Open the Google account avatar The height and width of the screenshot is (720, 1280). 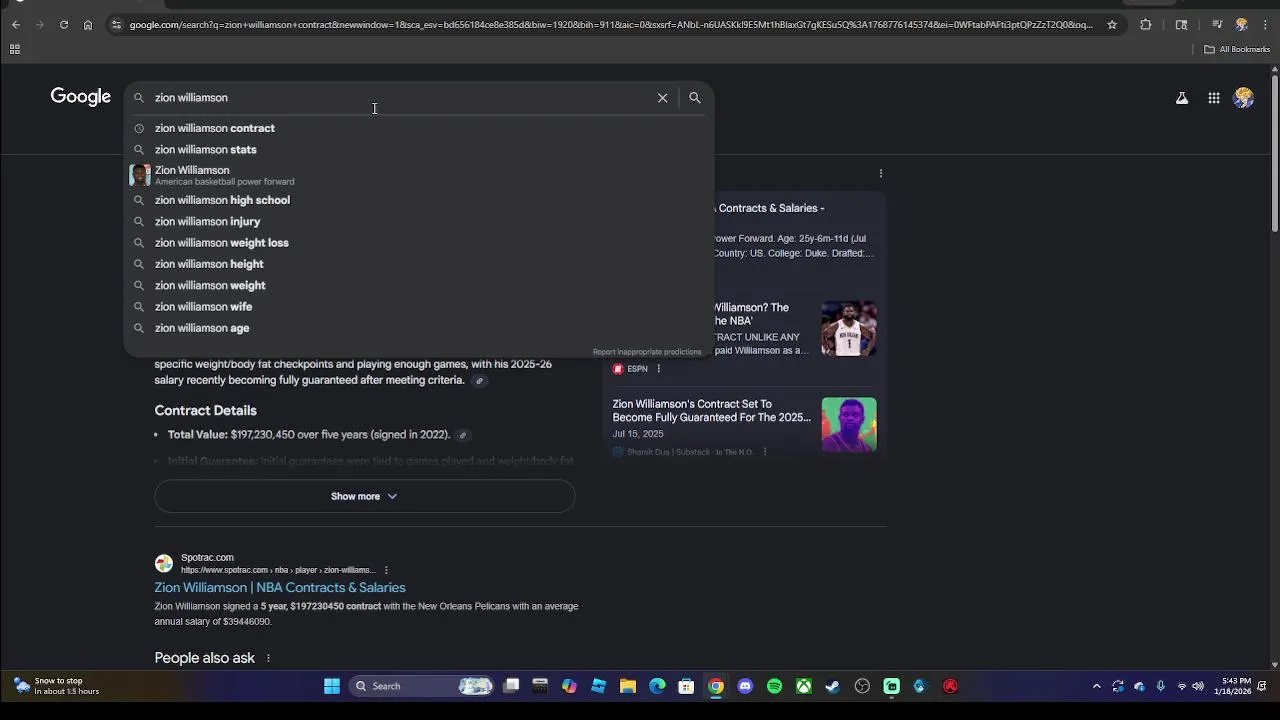[x=1244, y=98]
